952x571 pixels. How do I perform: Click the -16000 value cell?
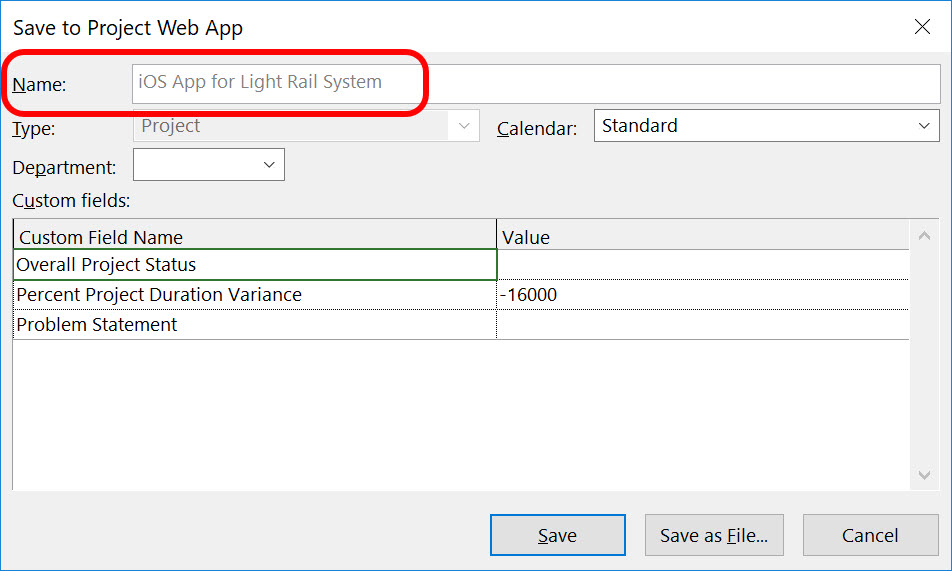tap(703, 295)
